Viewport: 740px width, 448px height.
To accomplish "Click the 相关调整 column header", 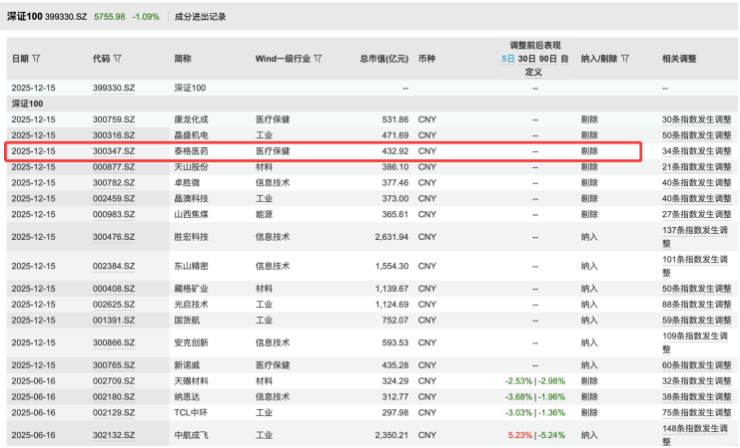I will tap(679, 59).
